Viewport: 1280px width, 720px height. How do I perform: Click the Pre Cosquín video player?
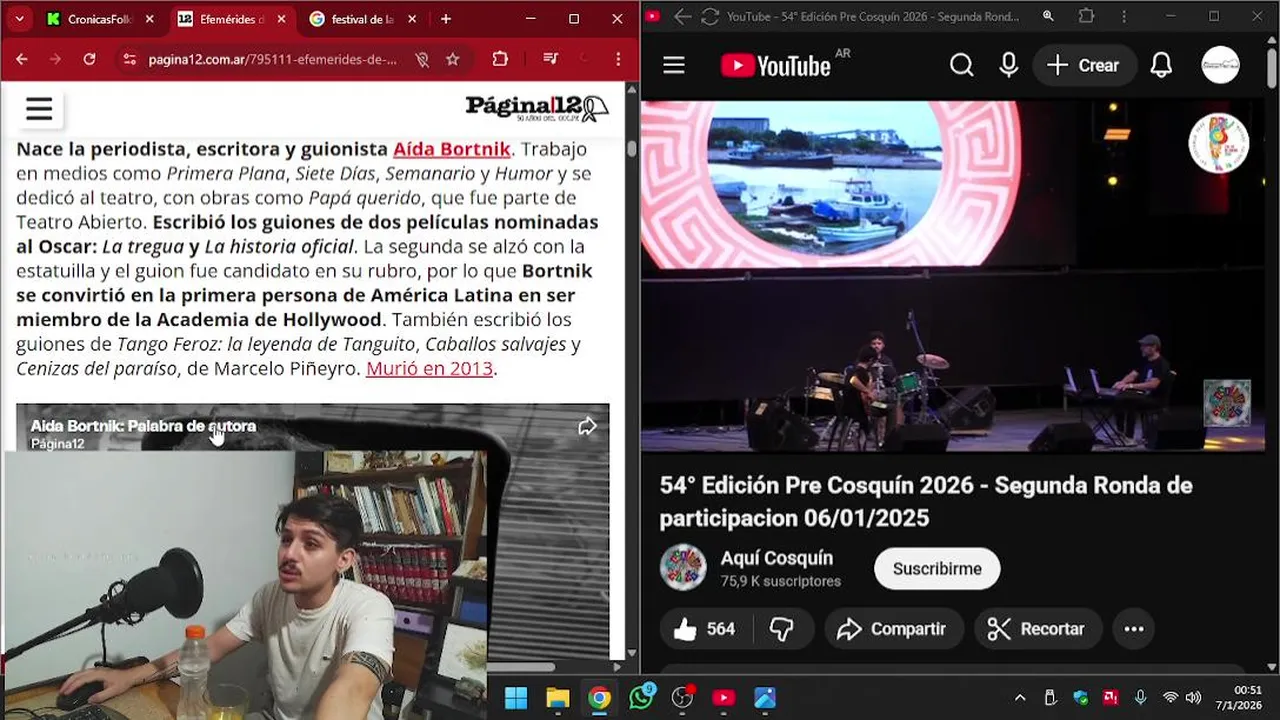coord(952,276)
